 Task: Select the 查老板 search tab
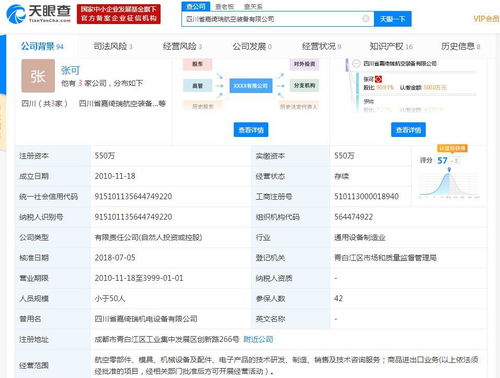225,6
